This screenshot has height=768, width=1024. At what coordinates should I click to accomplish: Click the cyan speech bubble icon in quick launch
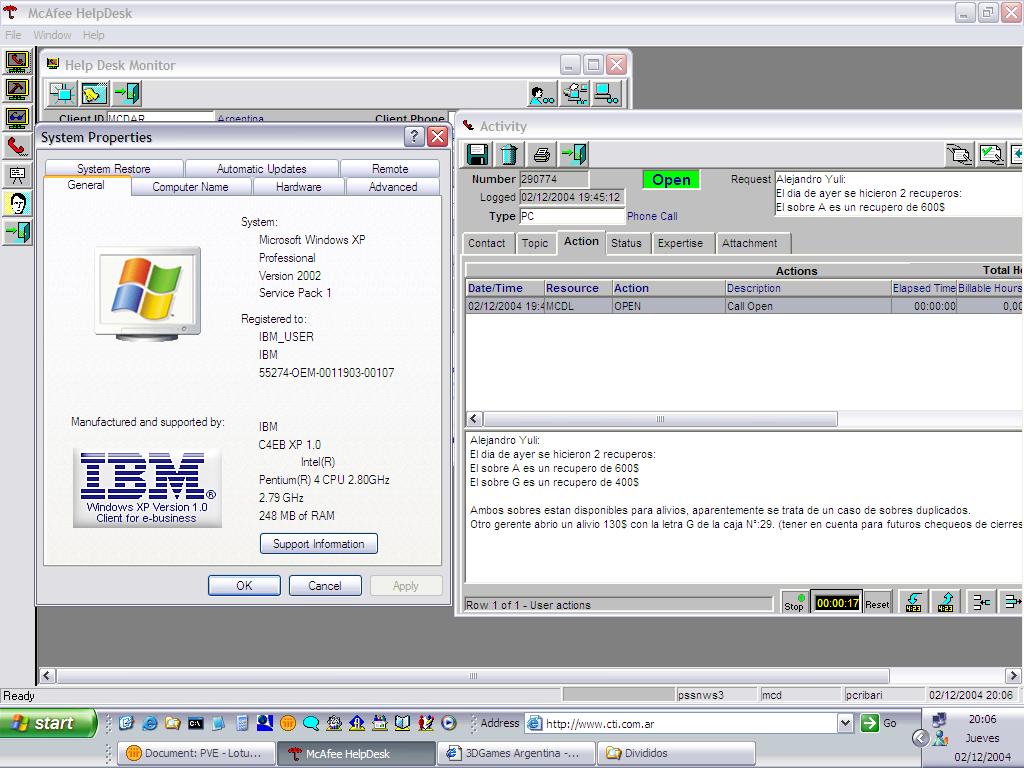click(x=311, y=723)
